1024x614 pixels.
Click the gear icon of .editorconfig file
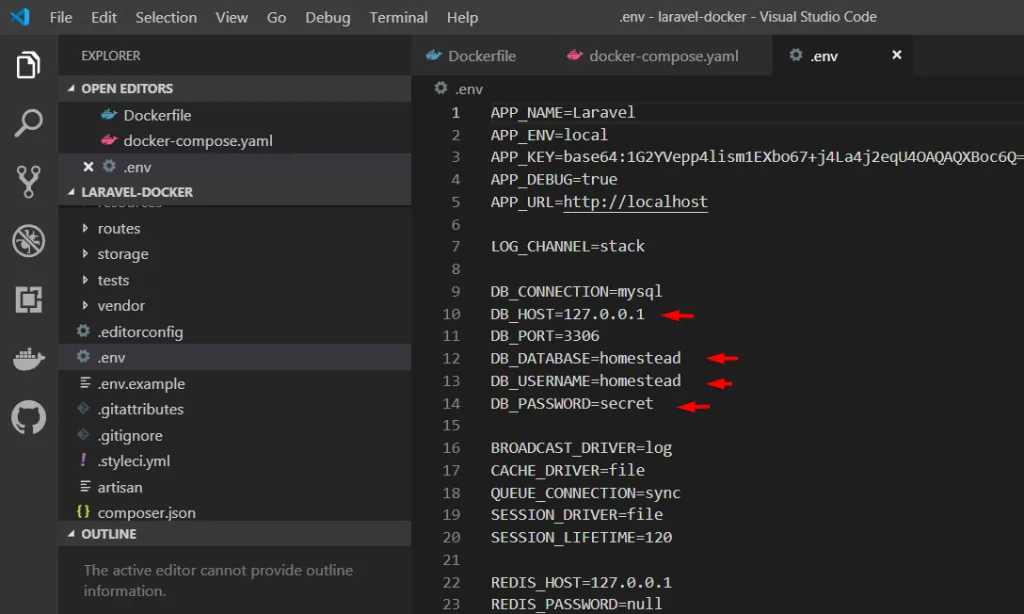(x=83, y=331)
